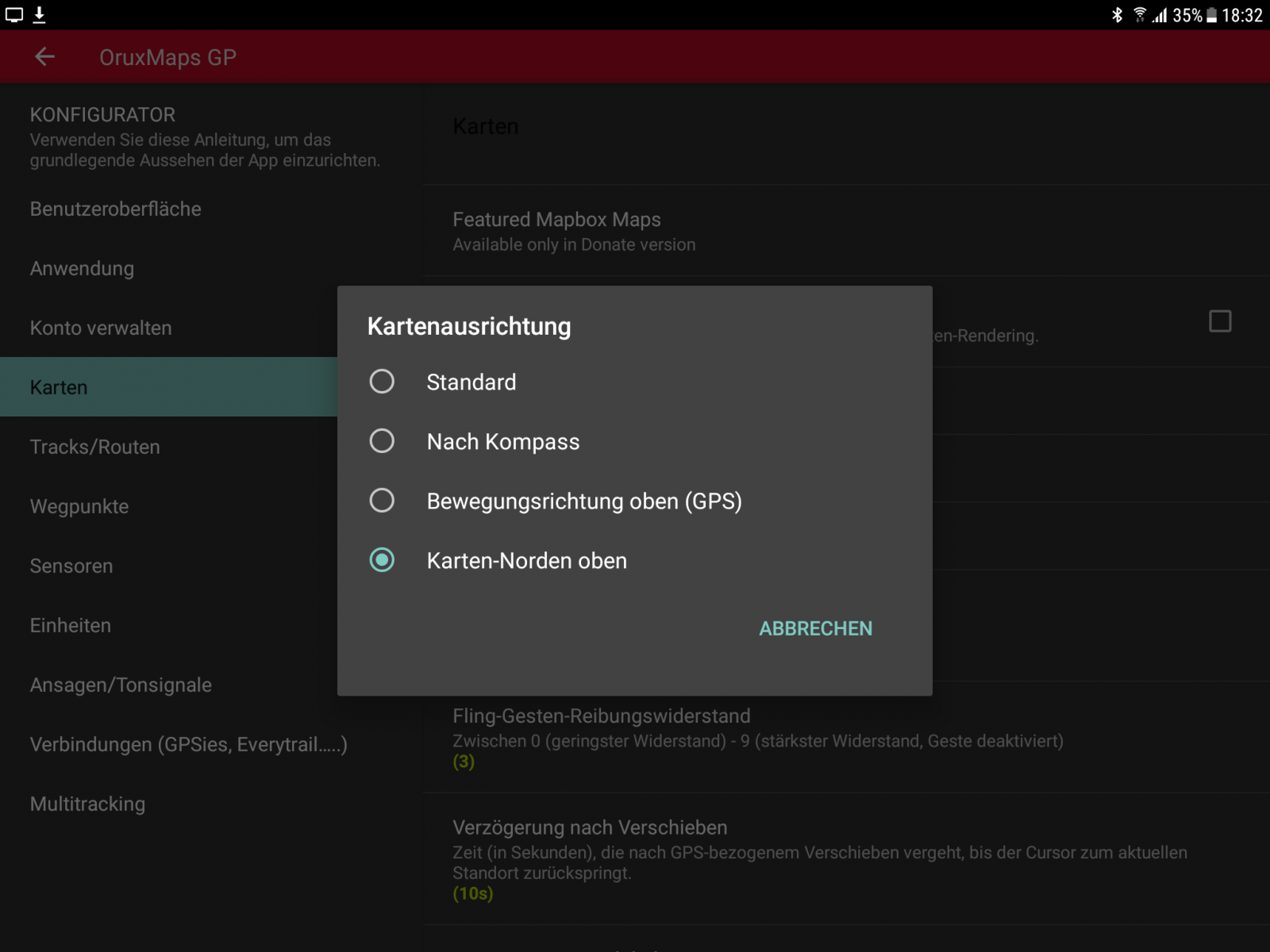Image resolution: width=1270 pixels, height=952 pixels.
Task: Tap the battery indicator icon
Action: click(1211, 15)
